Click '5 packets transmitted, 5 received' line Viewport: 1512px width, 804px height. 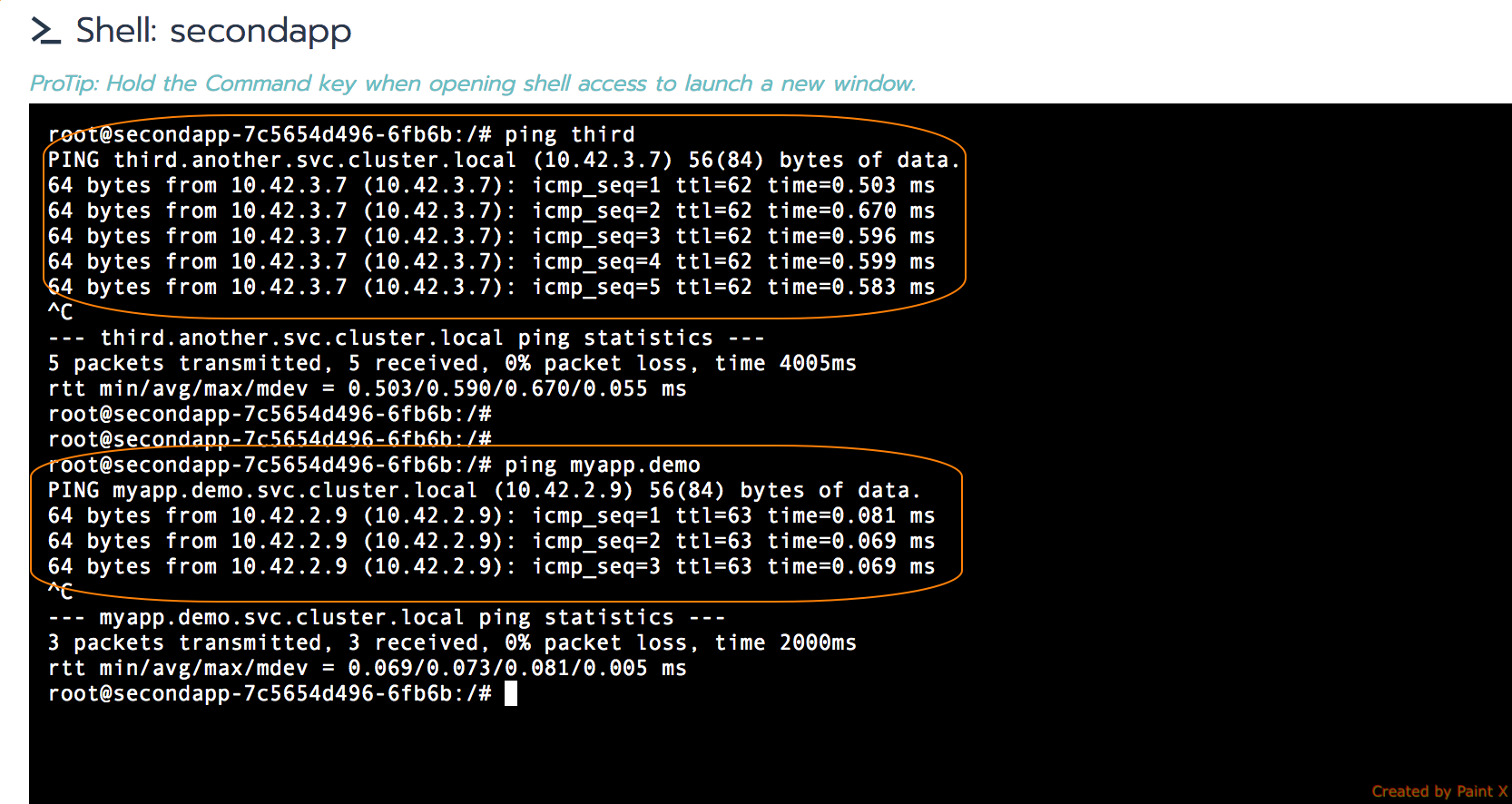[x=452, y=363]
